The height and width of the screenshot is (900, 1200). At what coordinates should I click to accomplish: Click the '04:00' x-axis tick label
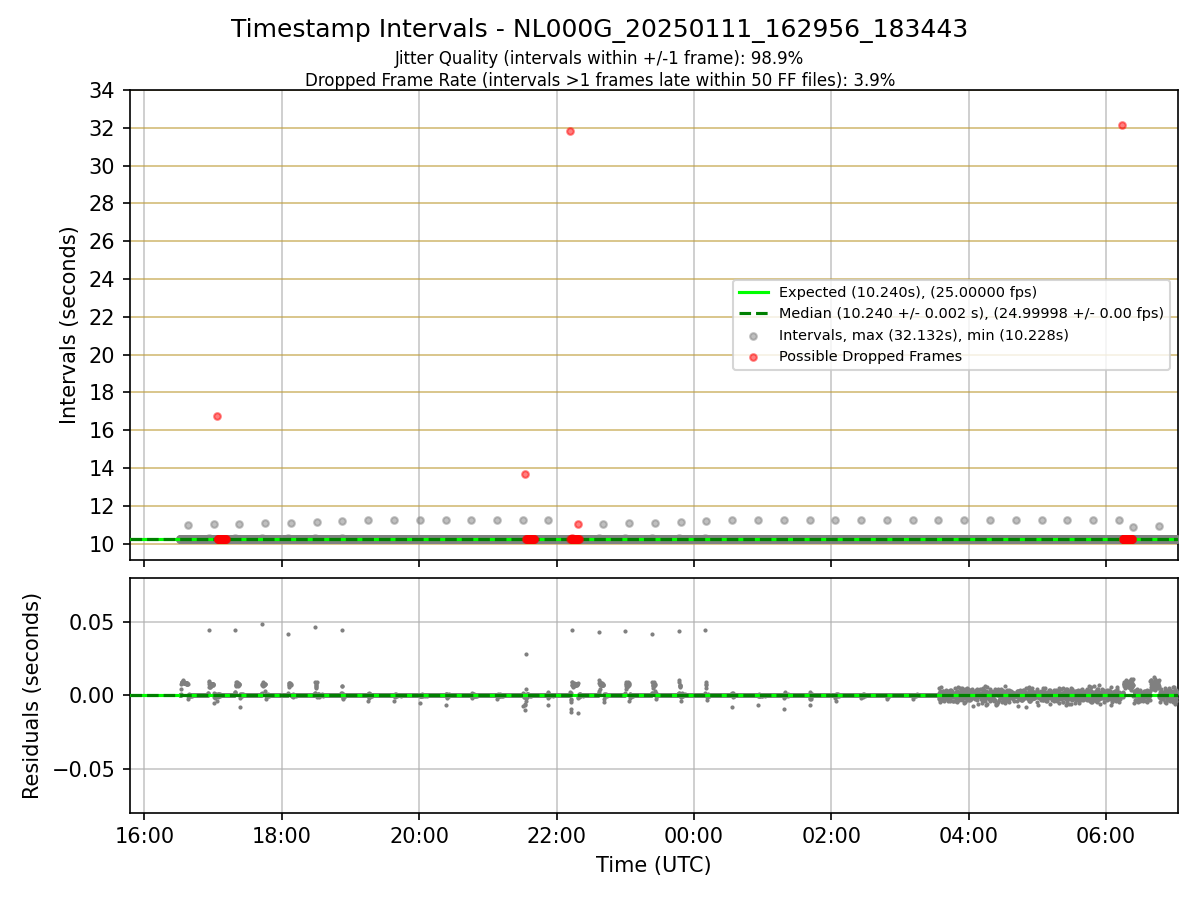tap(968, 834)
